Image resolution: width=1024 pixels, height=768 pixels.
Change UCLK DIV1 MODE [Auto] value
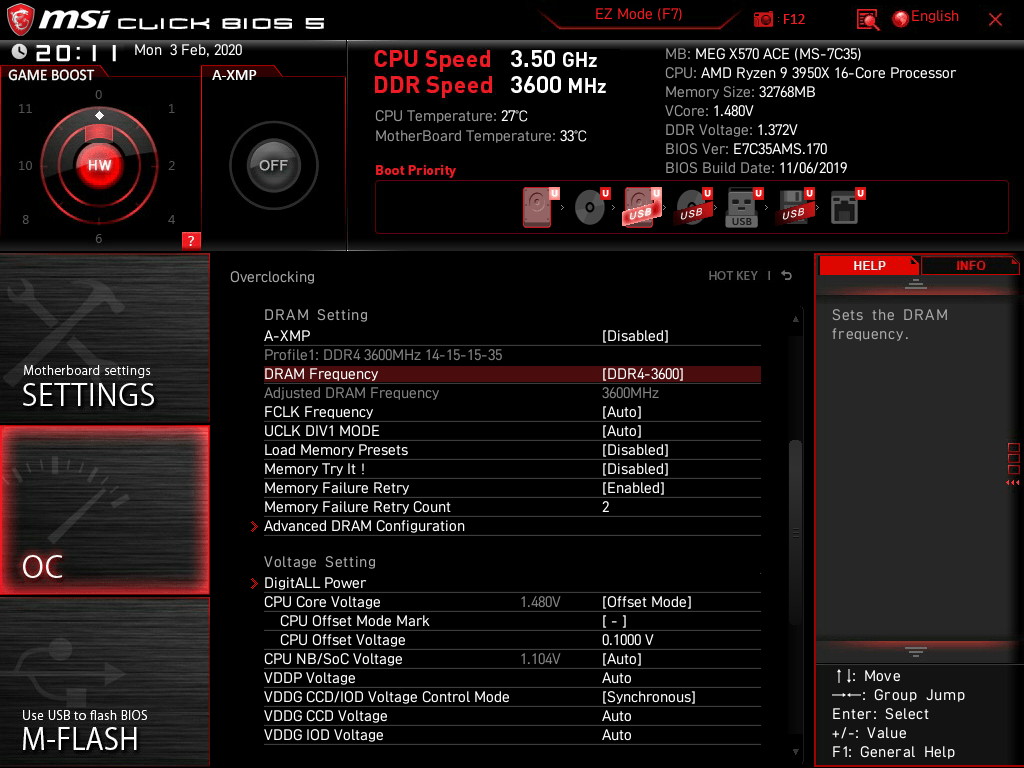tap(512, 431)
